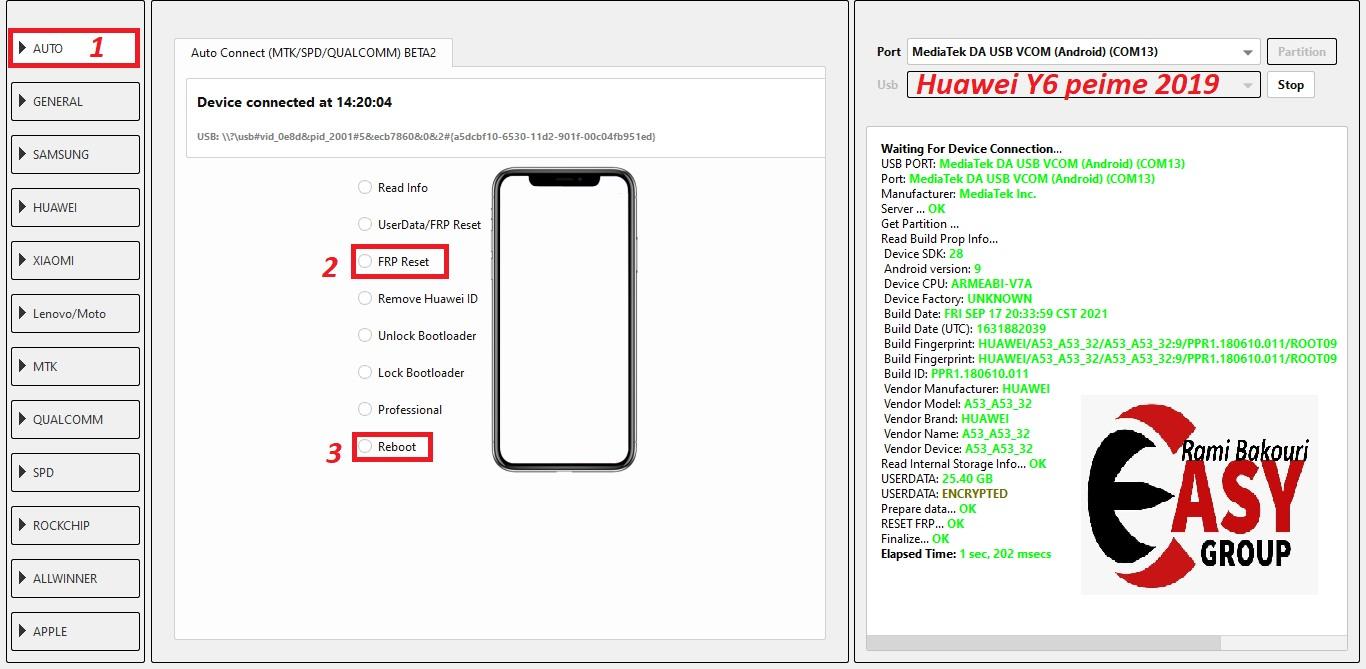Expand the GENERAL sidebar section
Viewport: 1366px width, 669px height.
pyautogui.click(x=75, y=101)
